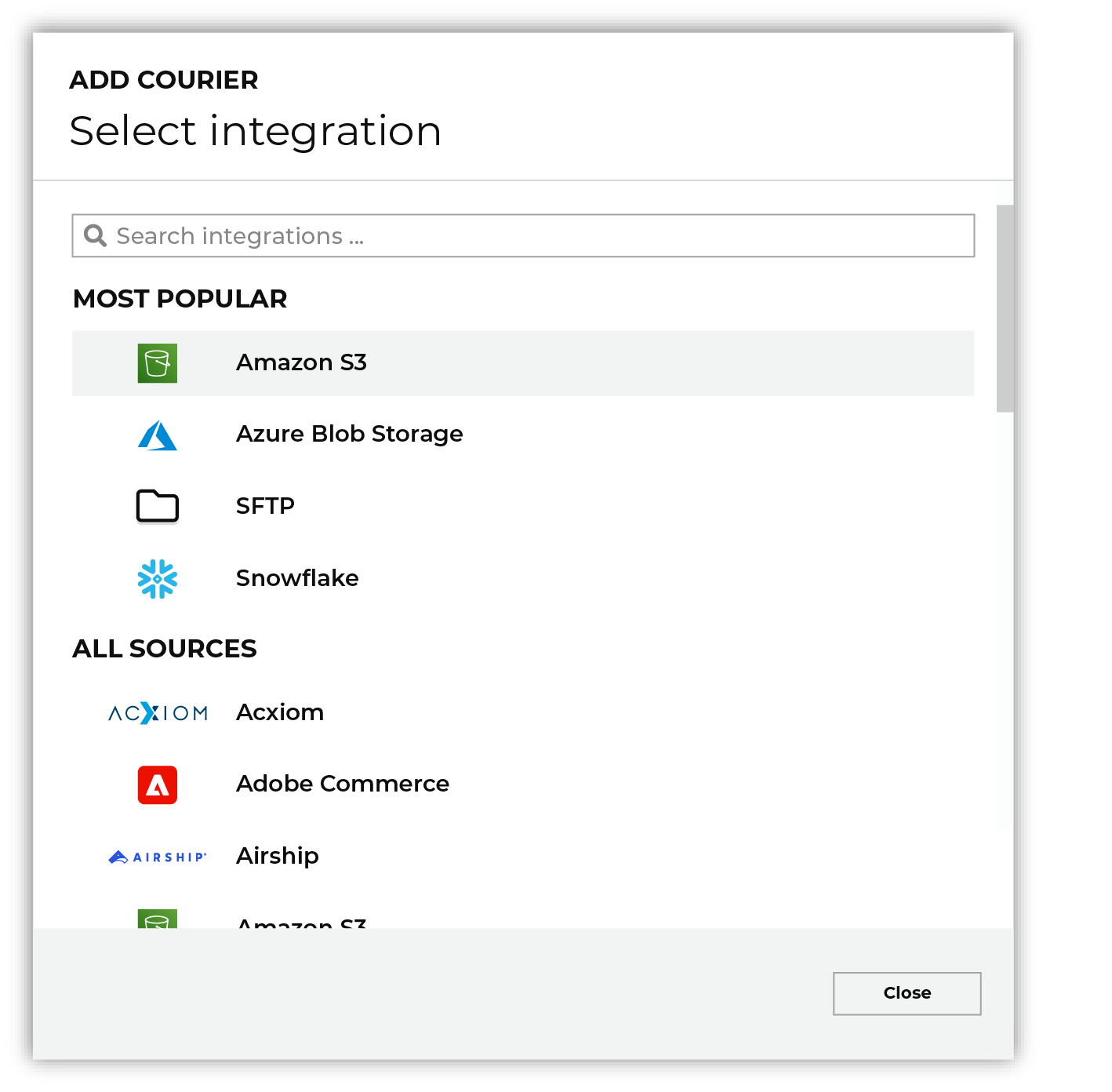Click the Amazon S3 bucket icon under Most Popular
Image resolution: width=1112 pixels, height=1092 pixels.
157,363
